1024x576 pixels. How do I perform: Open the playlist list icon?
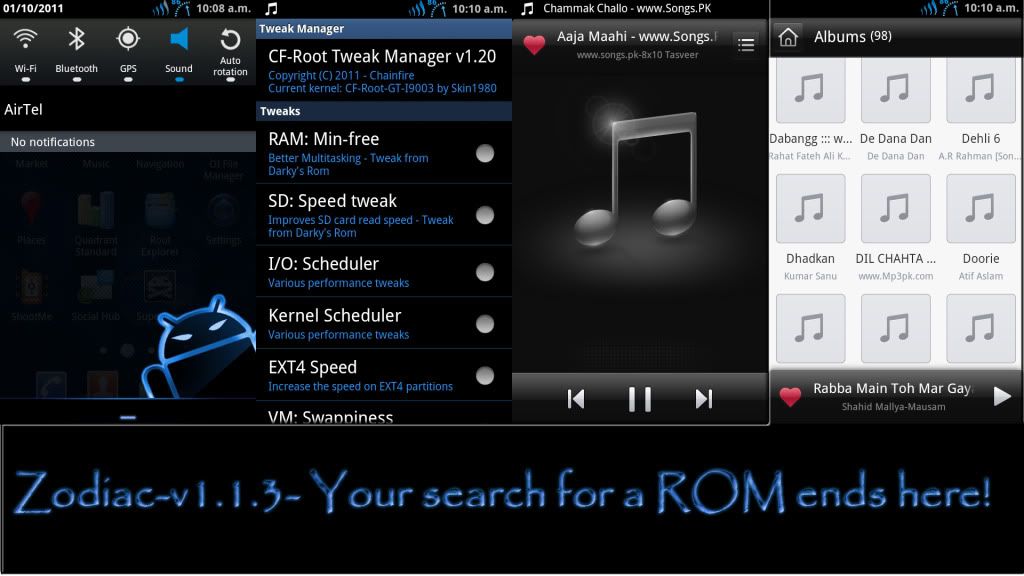point(745,45)
